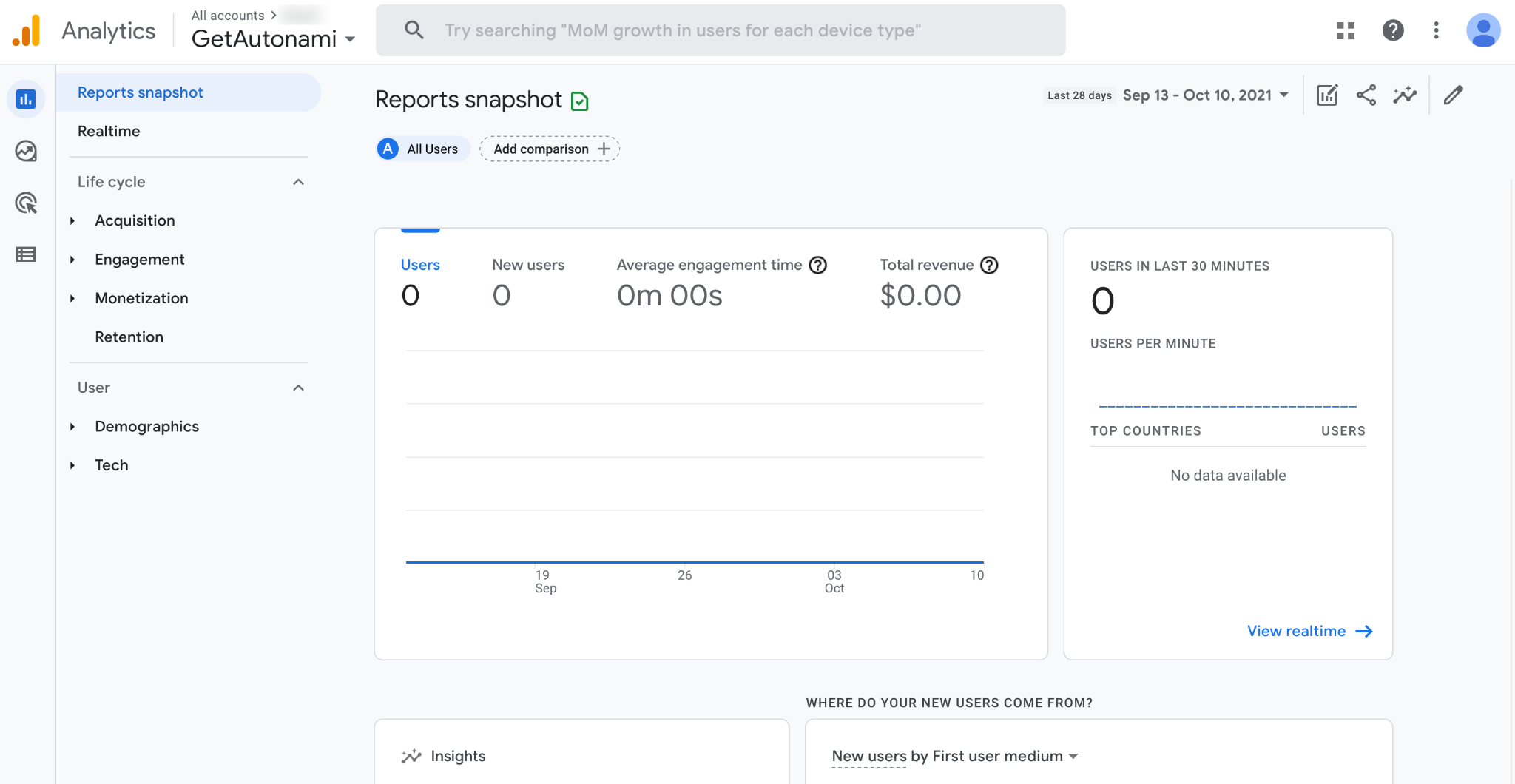1515x784 pixels.
Task: Switch to the Realtime report
Action: 109,131
